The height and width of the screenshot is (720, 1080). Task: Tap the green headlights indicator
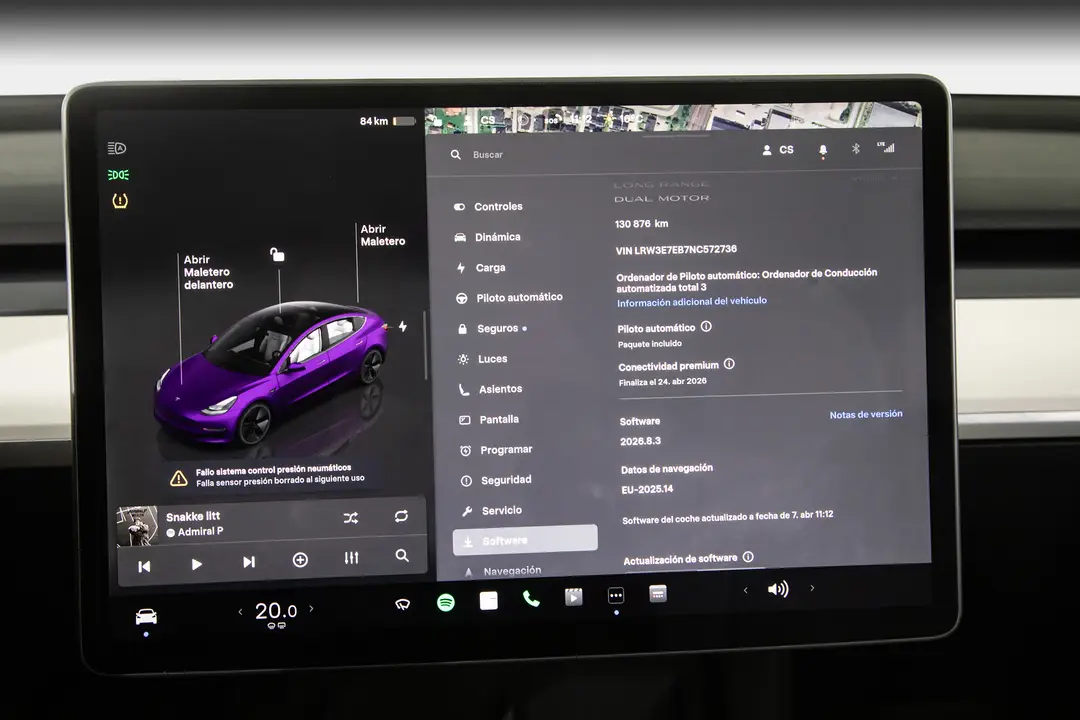[x=118, y=175]
